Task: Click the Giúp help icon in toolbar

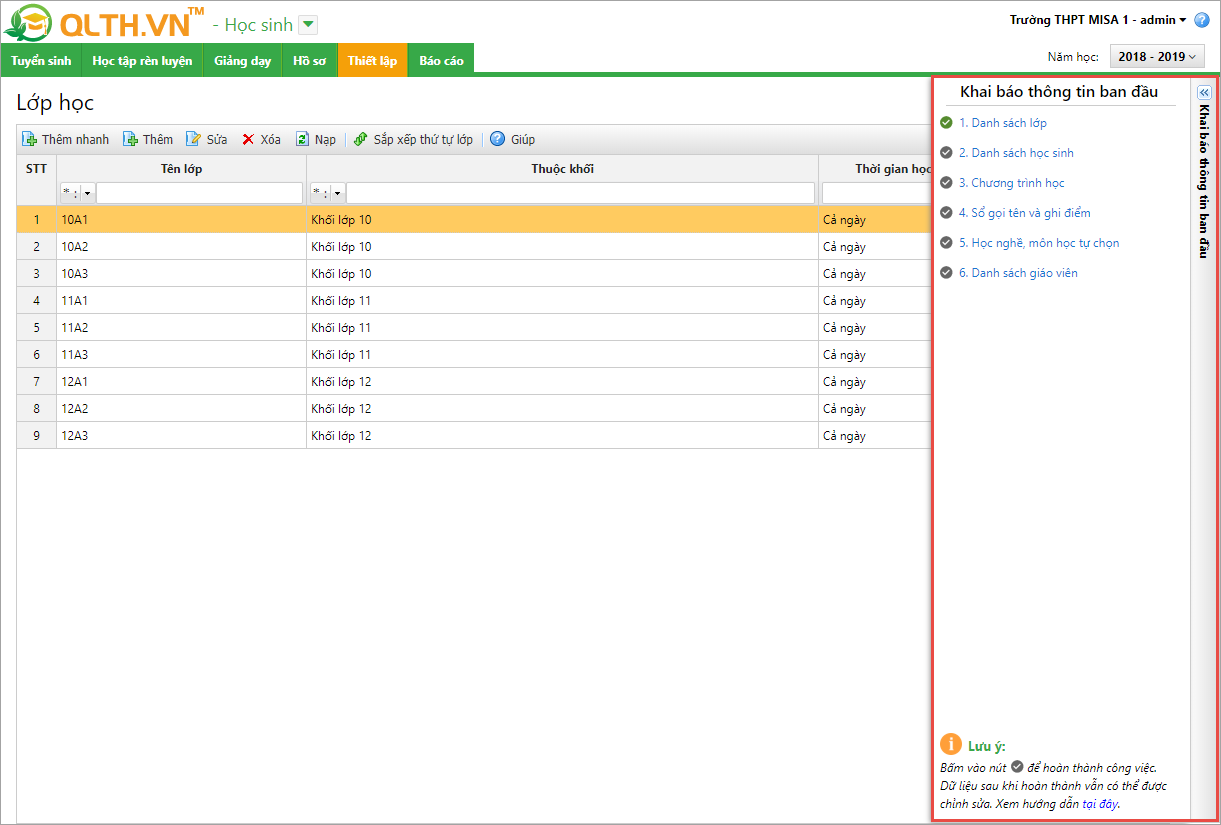Action: 497,140
